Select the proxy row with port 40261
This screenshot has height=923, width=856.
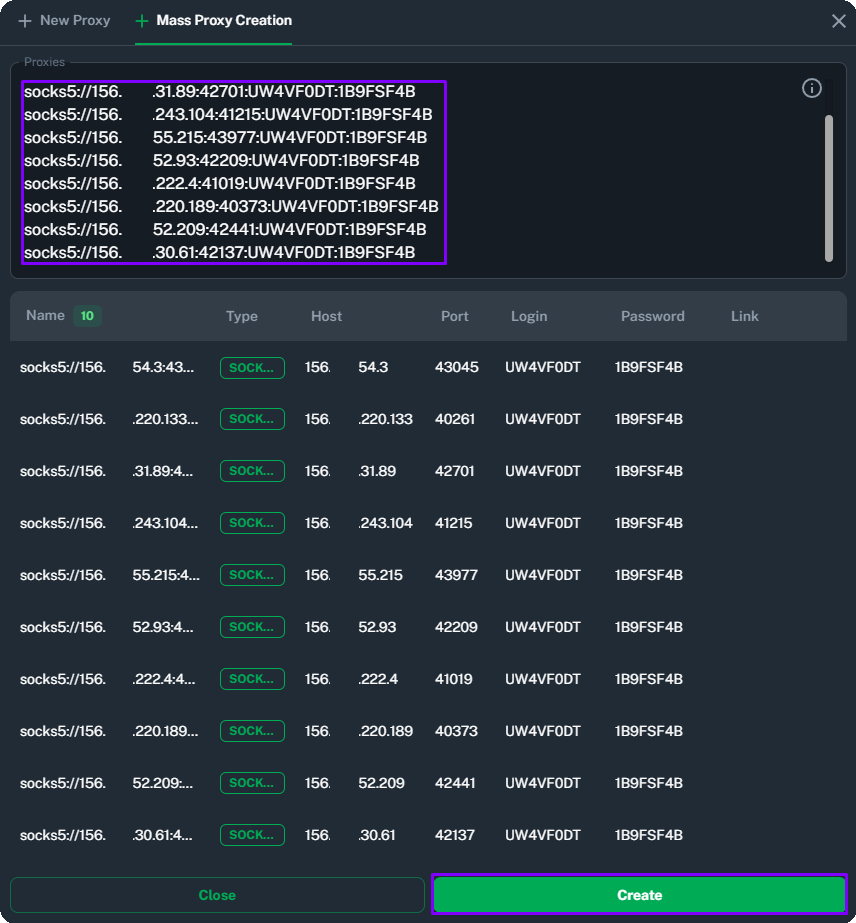click(x=428, y=419)
